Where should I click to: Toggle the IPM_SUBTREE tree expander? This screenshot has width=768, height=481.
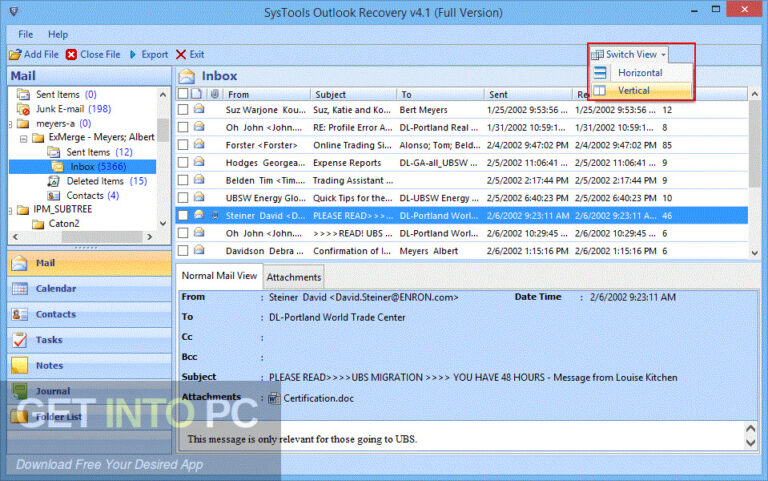10,211
